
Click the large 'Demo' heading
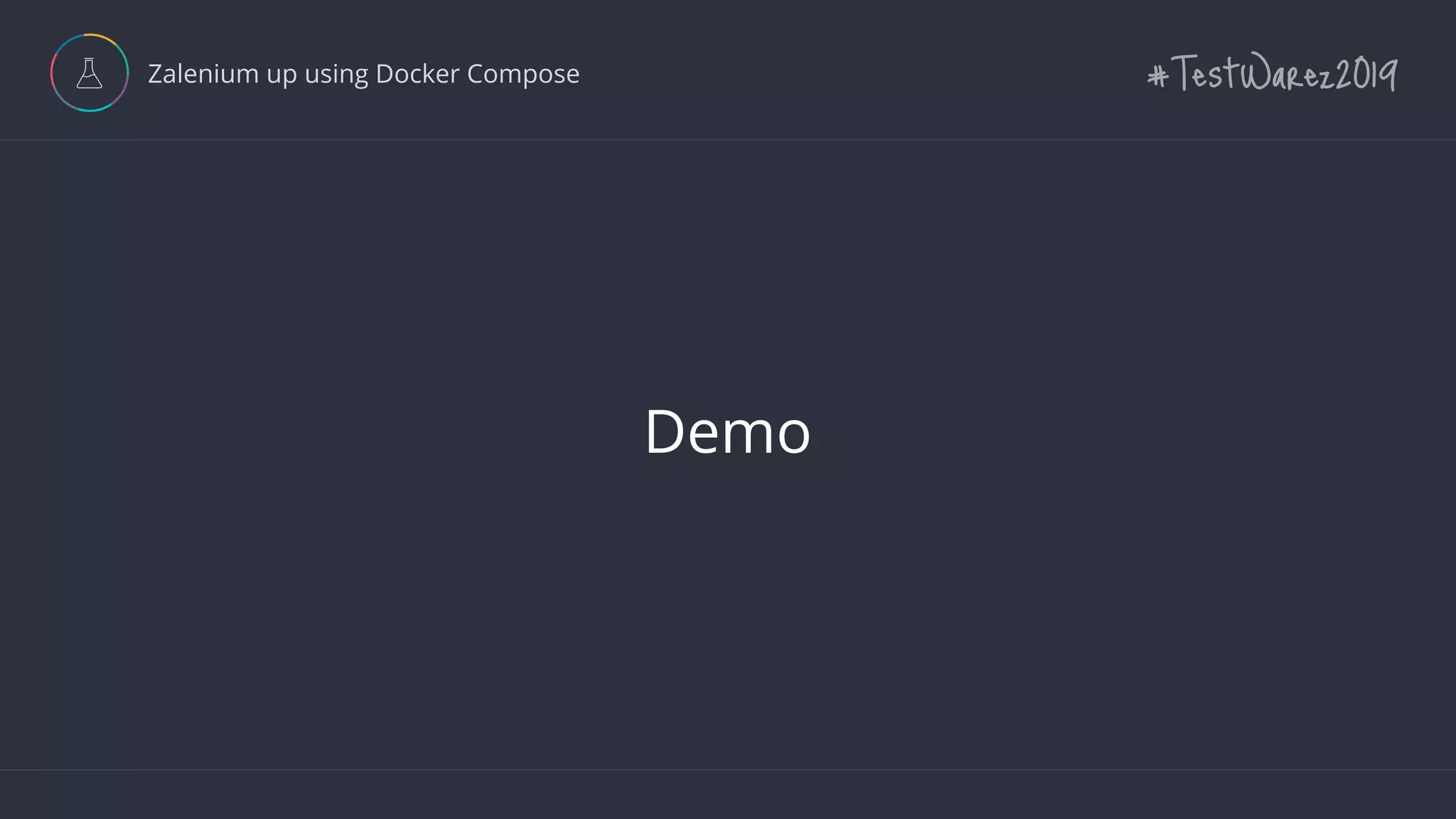[x=727, y=431]
